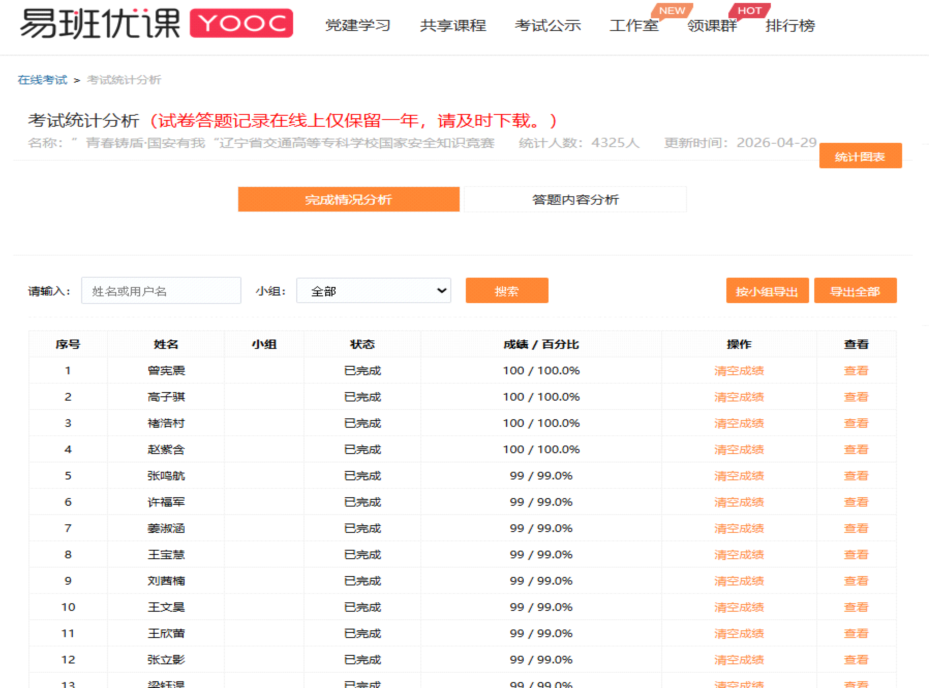Click 查看 for row 7
930x689 pixels.
click(x=856, y=528)
